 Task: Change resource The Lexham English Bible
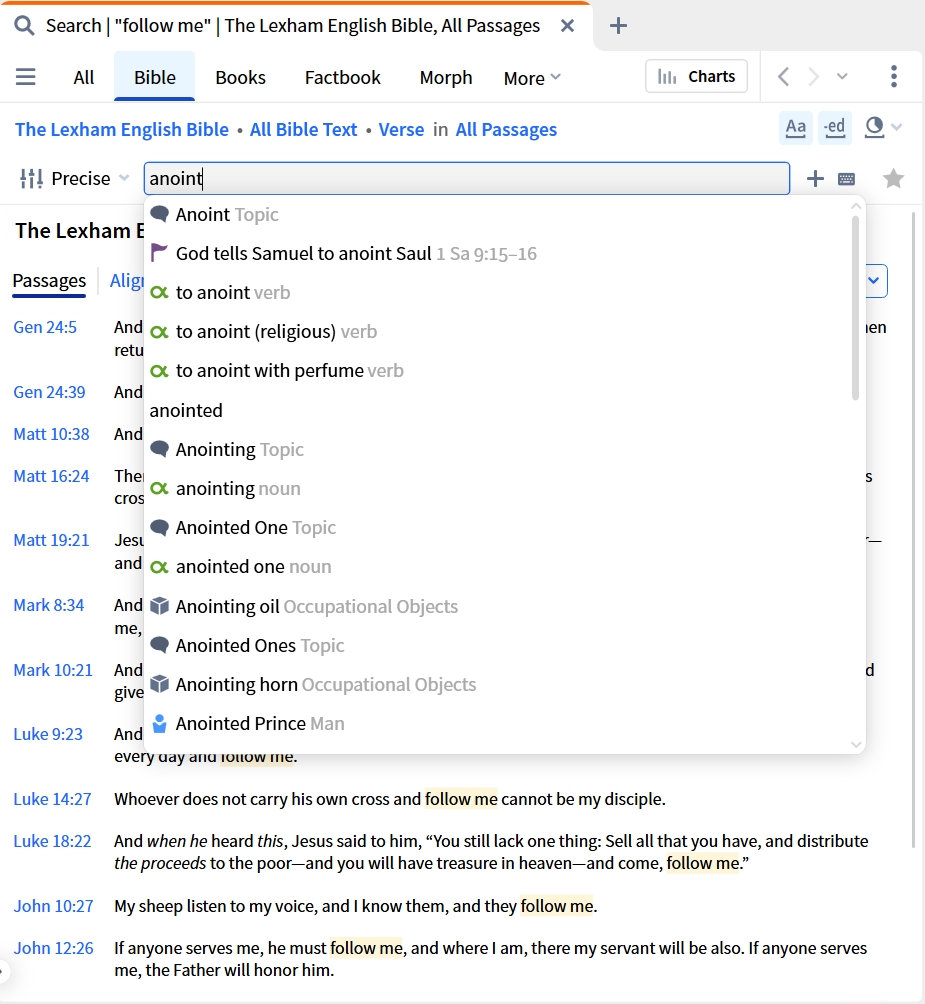click(122, 130)
